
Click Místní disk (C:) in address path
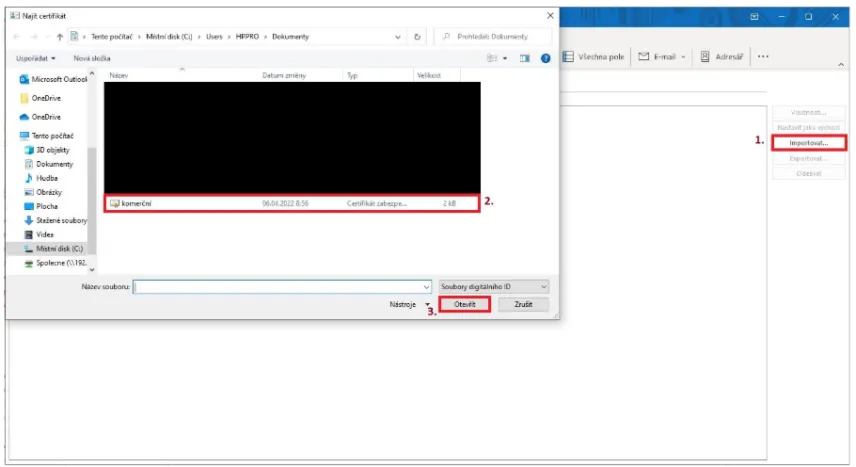[x=169, y=37]
